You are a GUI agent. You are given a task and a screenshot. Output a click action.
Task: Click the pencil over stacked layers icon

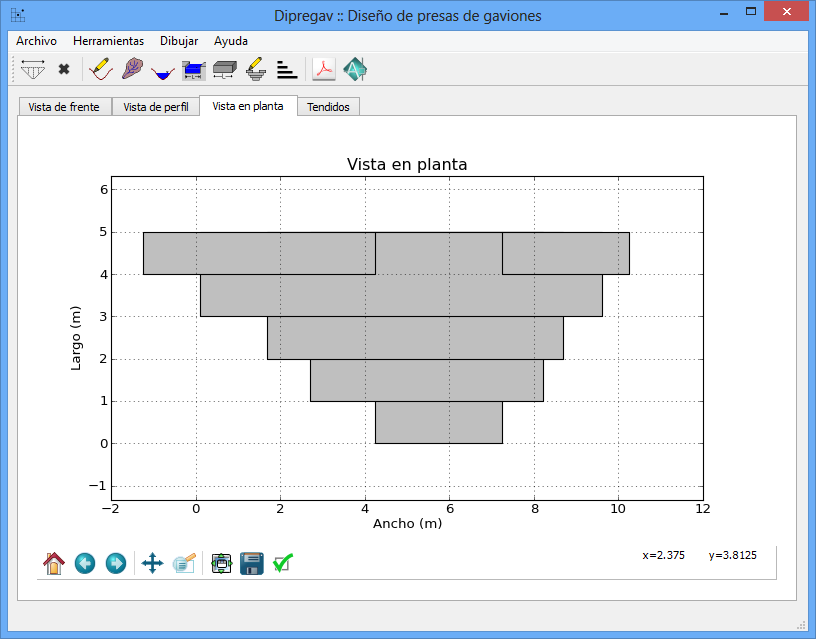point(255,70)
